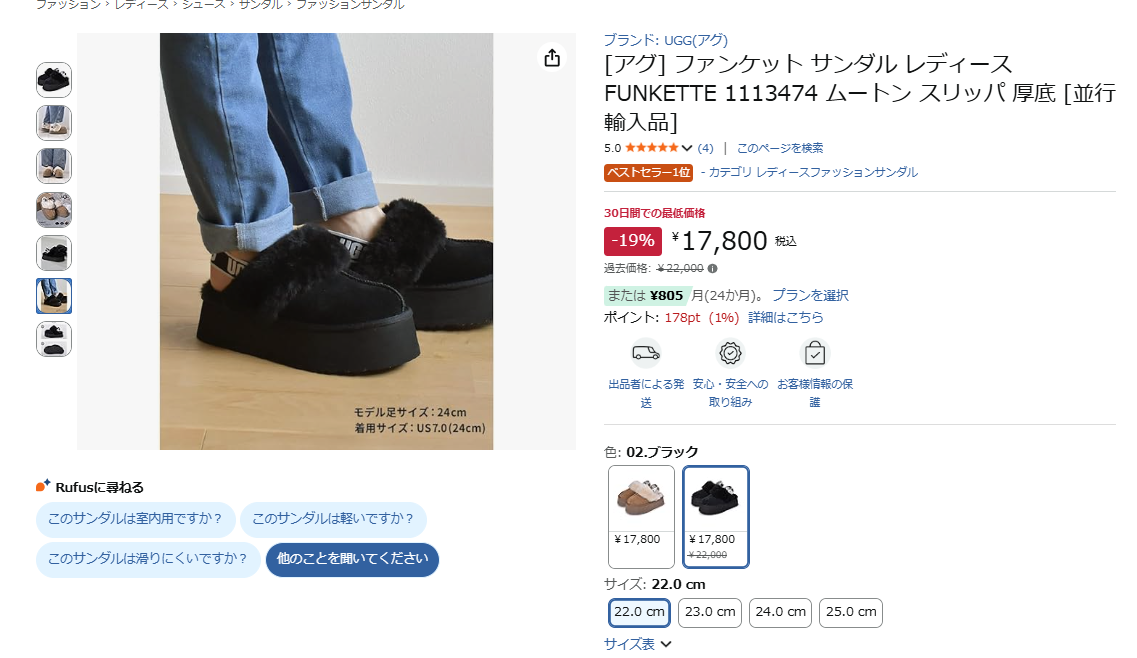Click the share icon on product image
Viewport: 1137px width, 658px height.
(552, 58)
